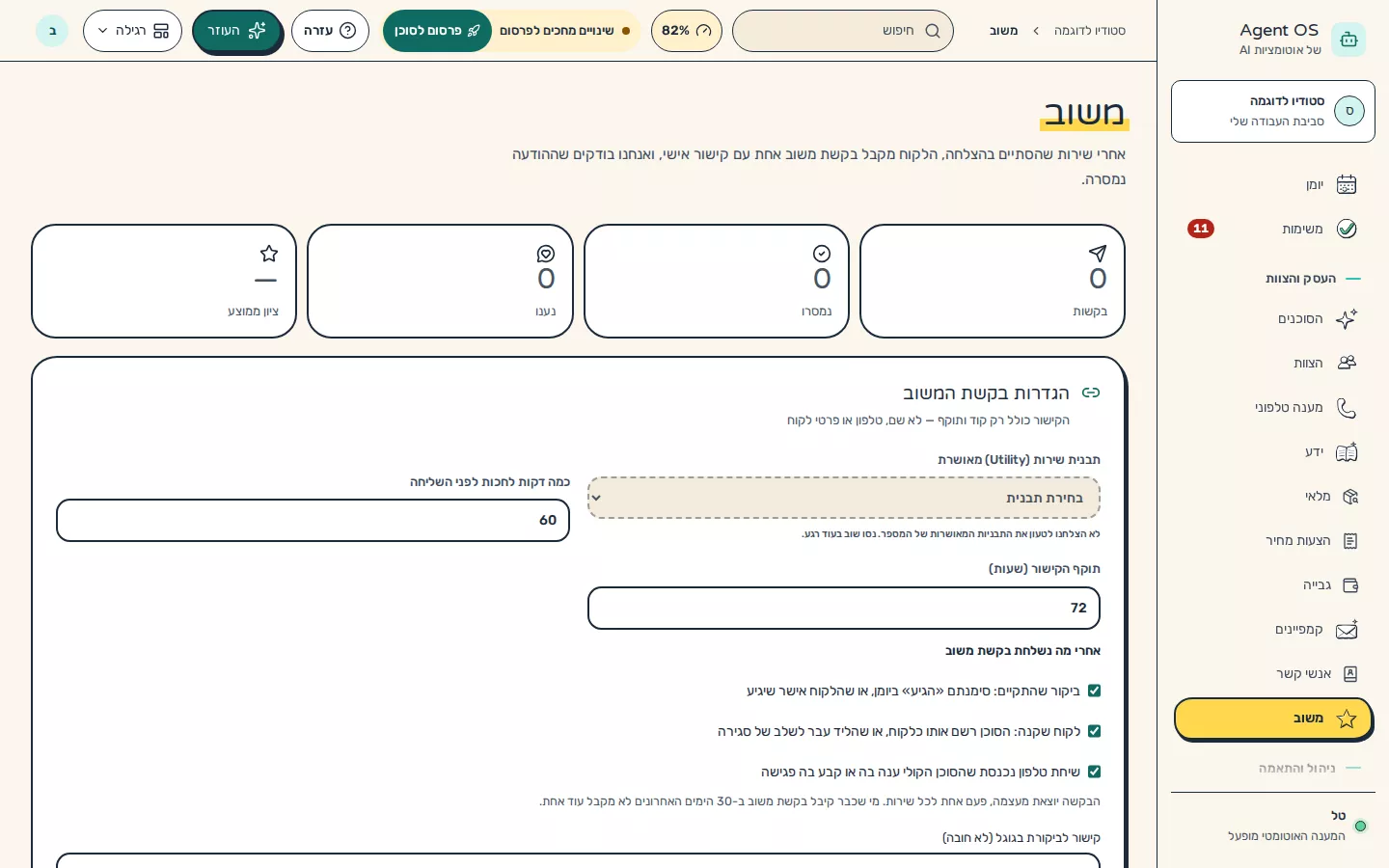This screenshot has height=868, width=1389.
Task: Click the paper plane icon on בקשות card
Action: pyautogui.click(x=1098, y=254)
